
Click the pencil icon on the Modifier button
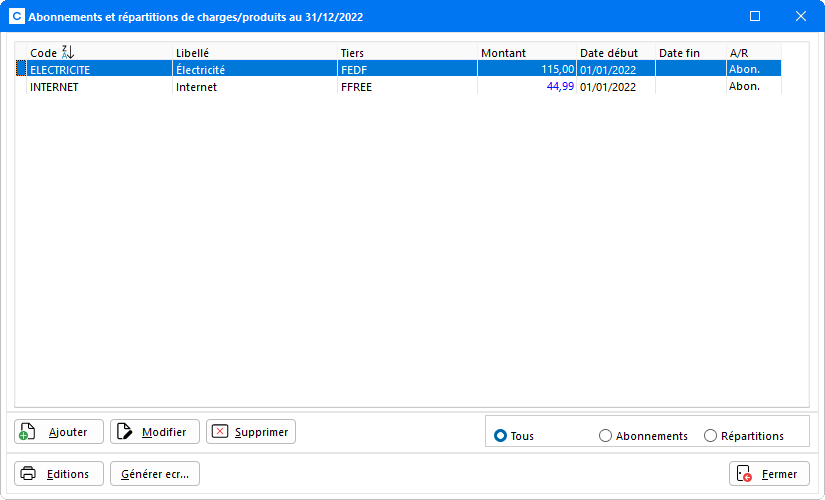[125, 432]
